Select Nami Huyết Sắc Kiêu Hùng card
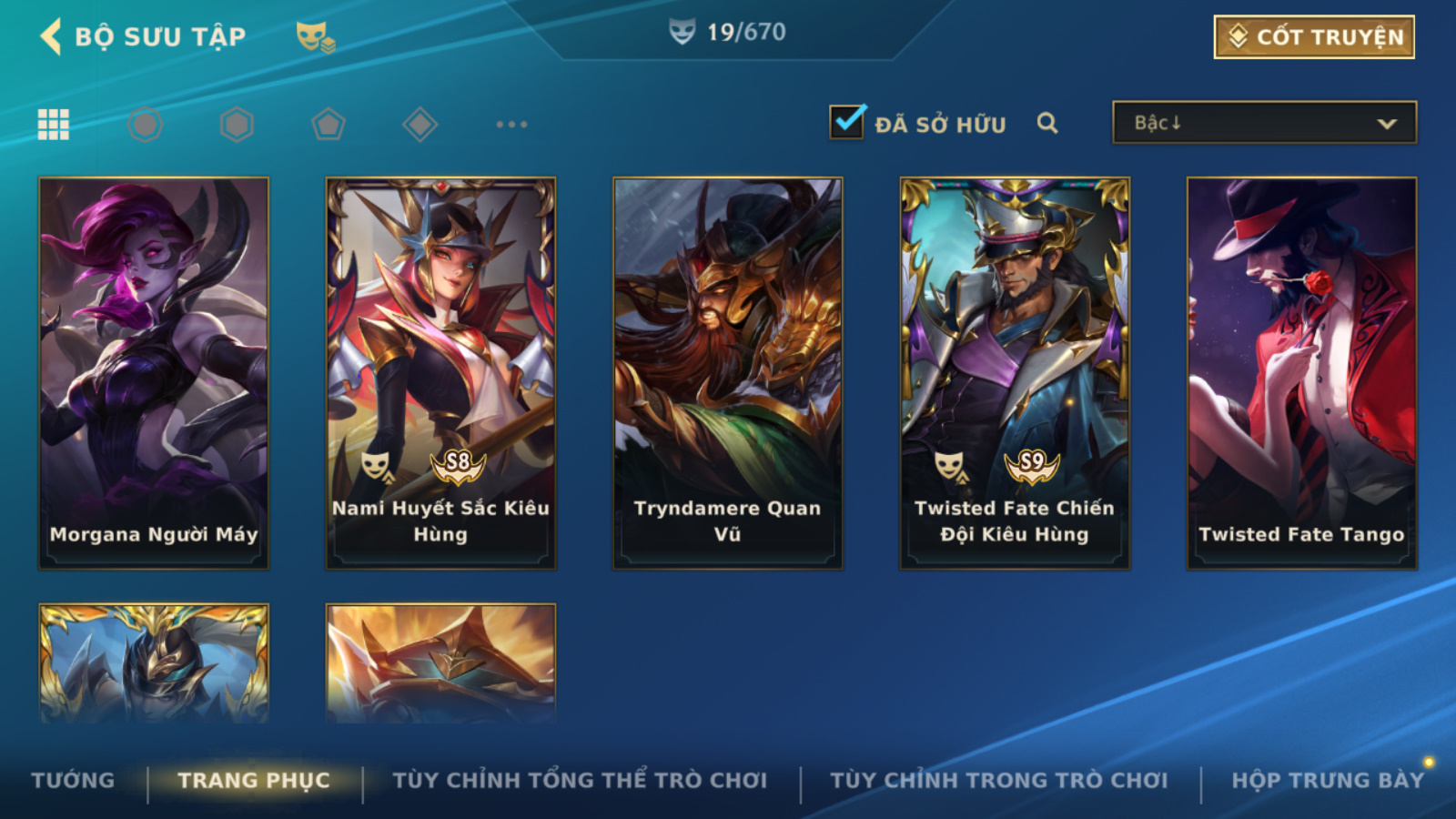This screenshot has width=1456, height=819. coord(440,373)
